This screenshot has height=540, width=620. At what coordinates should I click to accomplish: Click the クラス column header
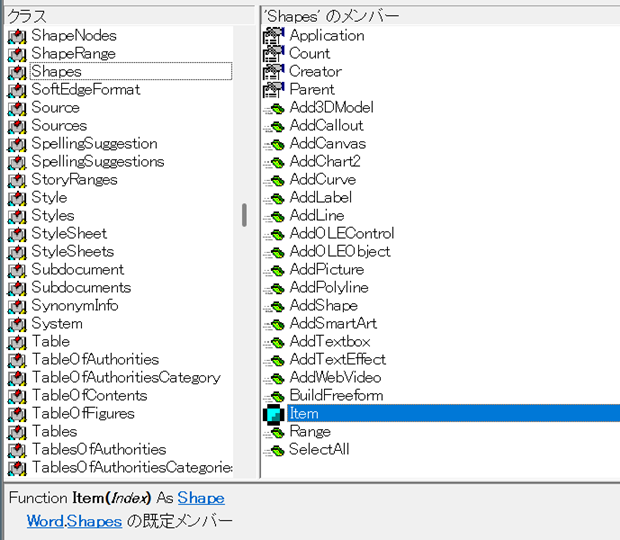pyautogui.click(x=129, y=16)
